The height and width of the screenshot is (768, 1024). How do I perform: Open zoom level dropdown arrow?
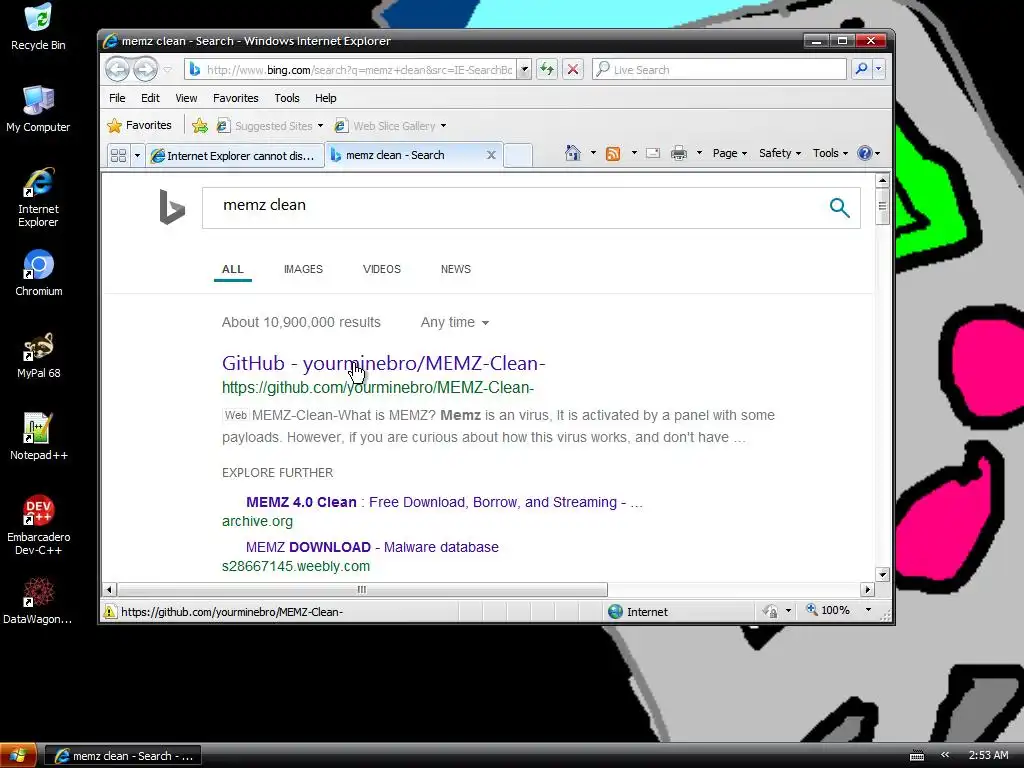point(868,610)
